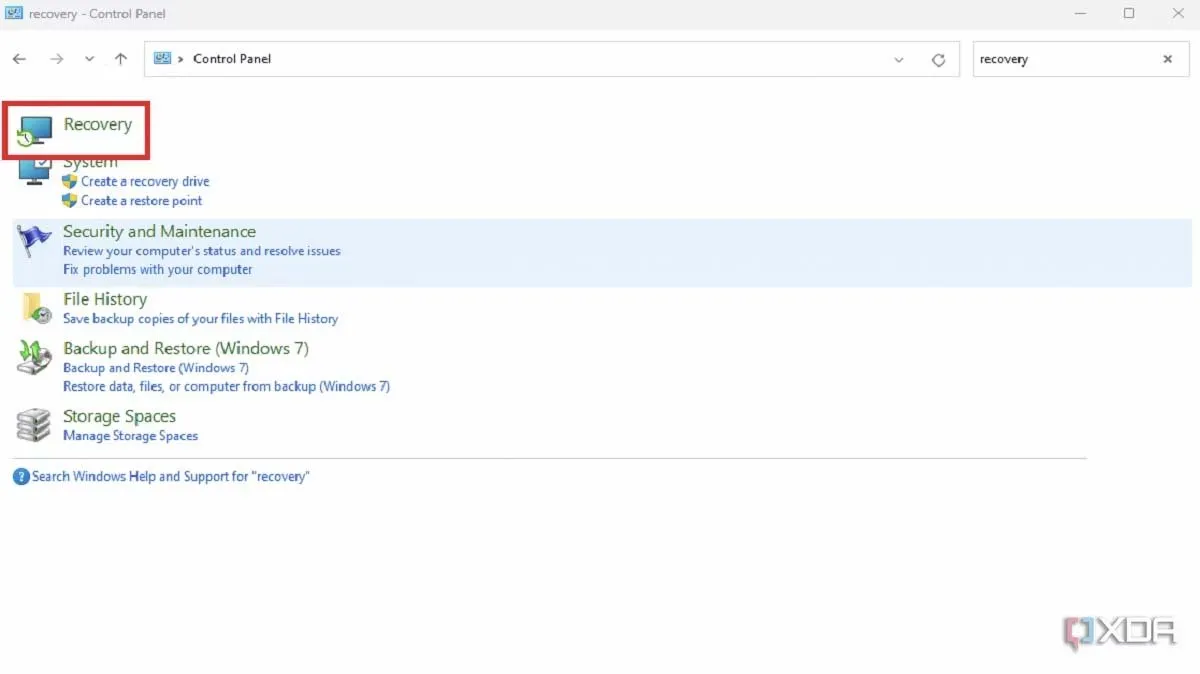1200x674 pixels.
Task: Clear the recovery search text
Action: coord(1167,59)
